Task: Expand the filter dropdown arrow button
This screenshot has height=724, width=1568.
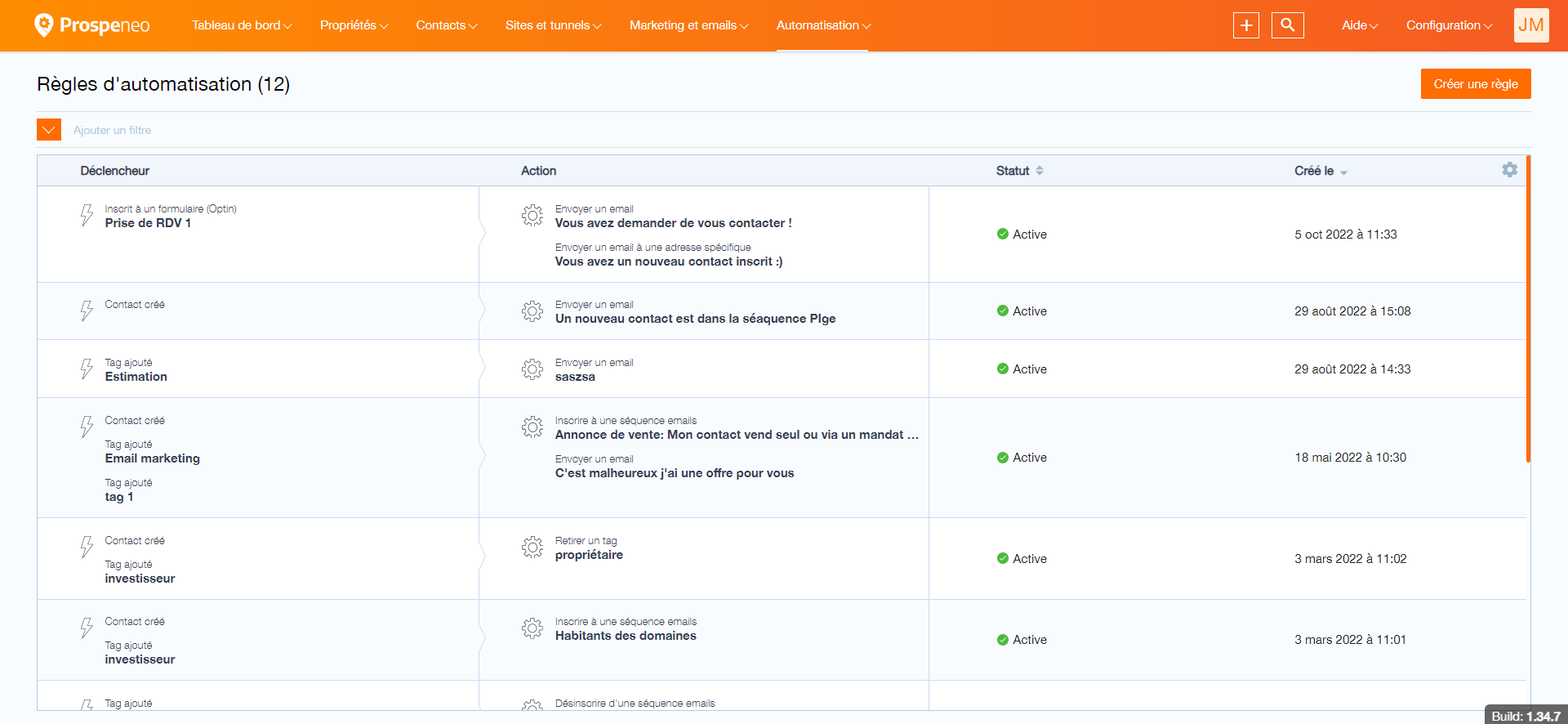Action: 49,130
